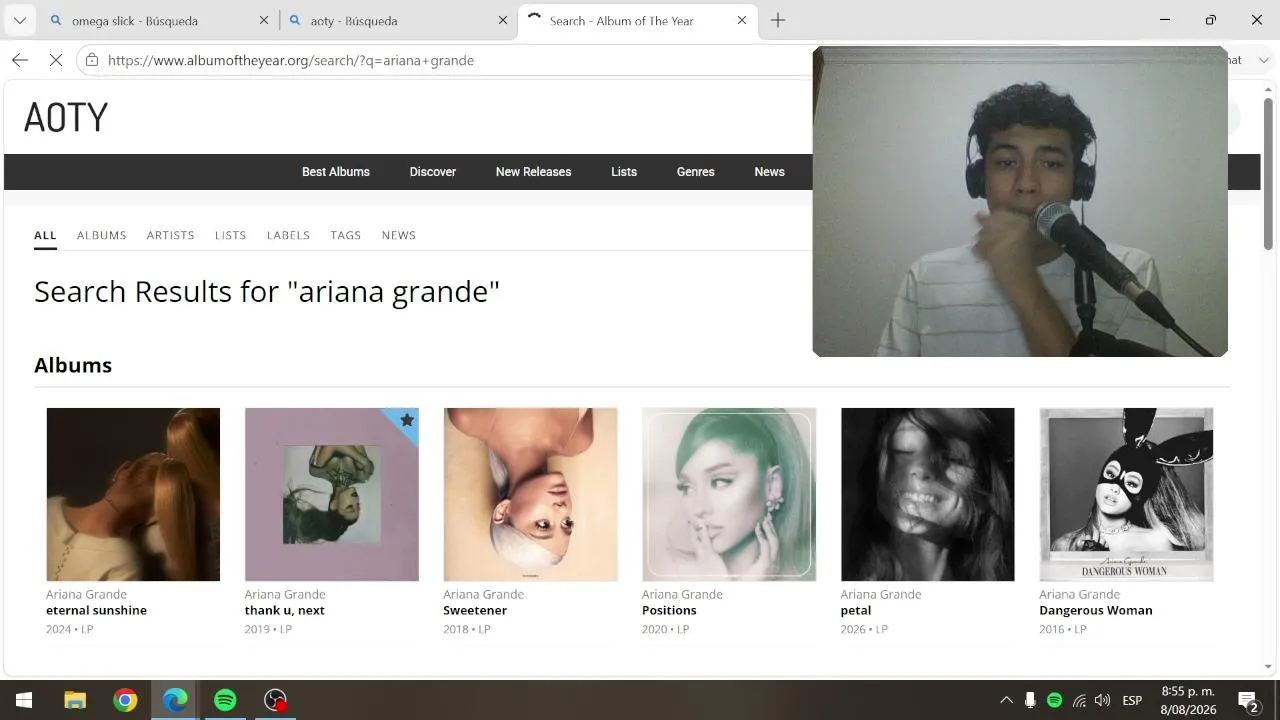Open the Discover navigation item
The width and height of the screenshot is (1280, 720).
[433, 172]
